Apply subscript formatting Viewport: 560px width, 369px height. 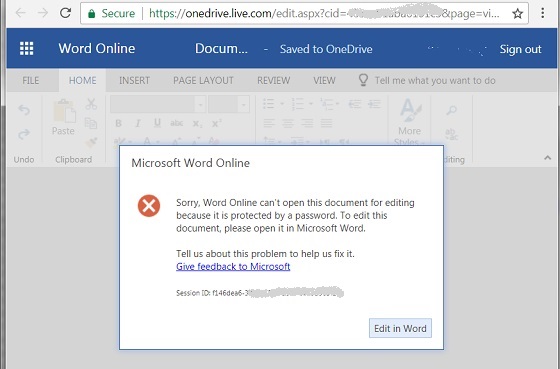click(x=197, y=124)
